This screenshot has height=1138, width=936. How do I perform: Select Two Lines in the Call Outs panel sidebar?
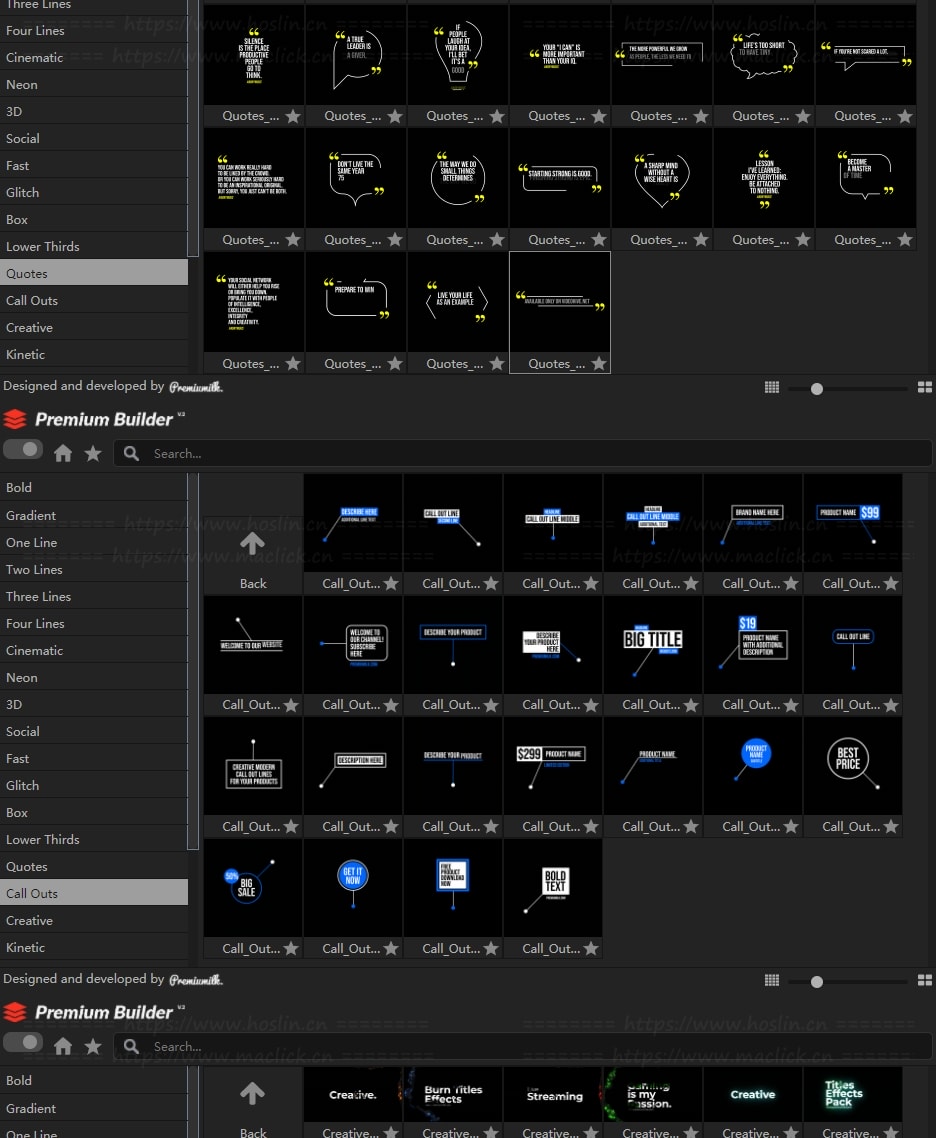tap(94, 570)
